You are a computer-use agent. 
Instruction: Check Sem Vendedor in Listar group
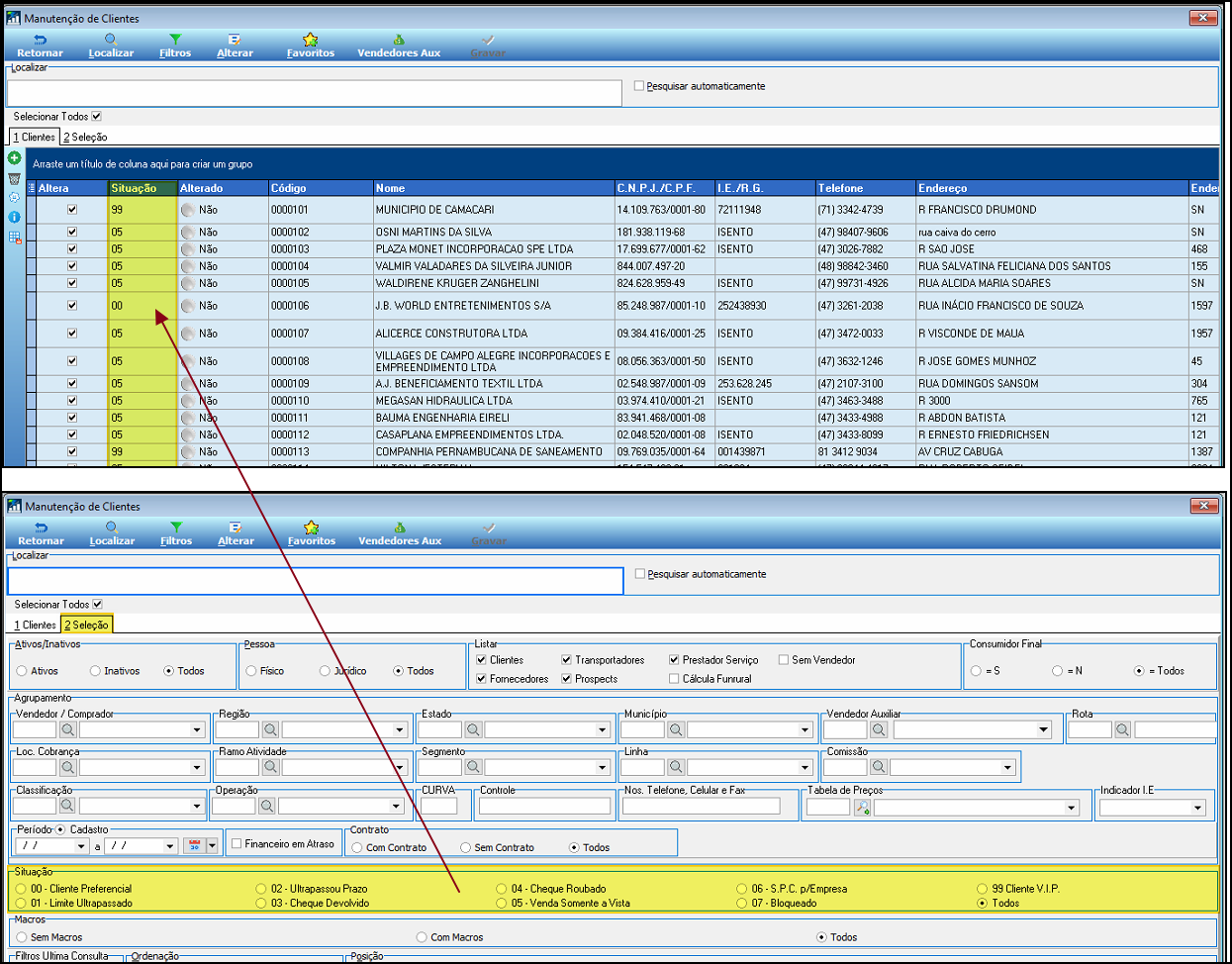[x=783, y=660]
